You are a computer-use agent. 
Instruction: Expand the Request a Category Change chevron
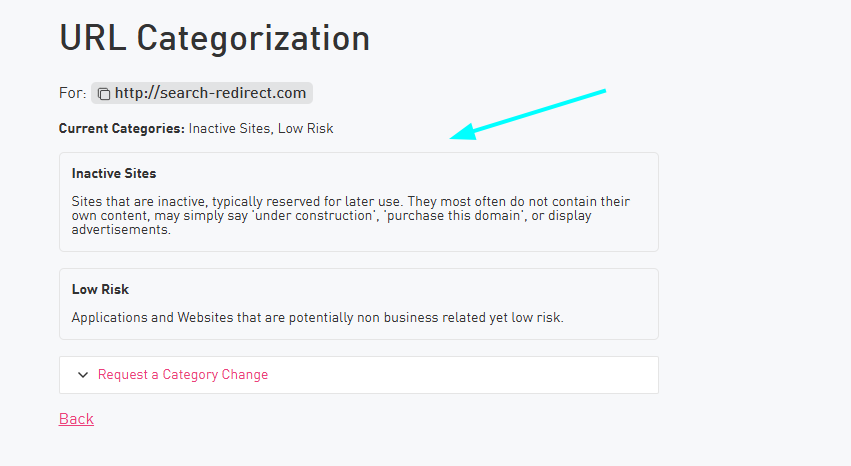tap(83, 375)
